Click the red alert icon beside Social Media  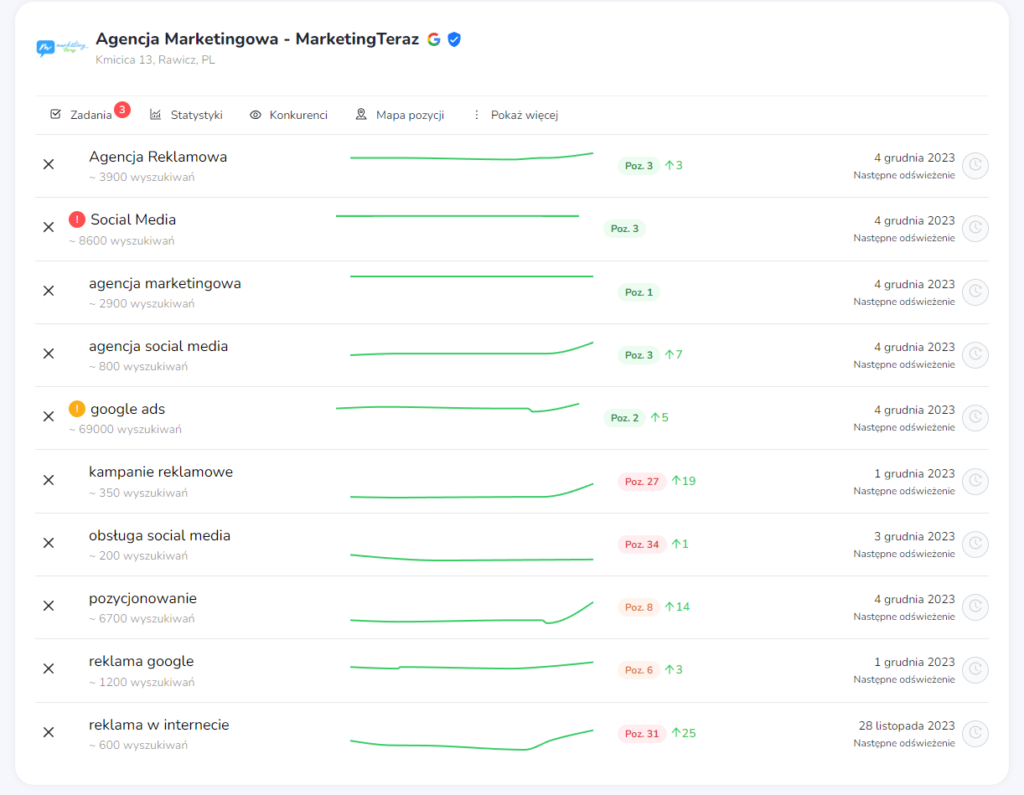(77, 219)
